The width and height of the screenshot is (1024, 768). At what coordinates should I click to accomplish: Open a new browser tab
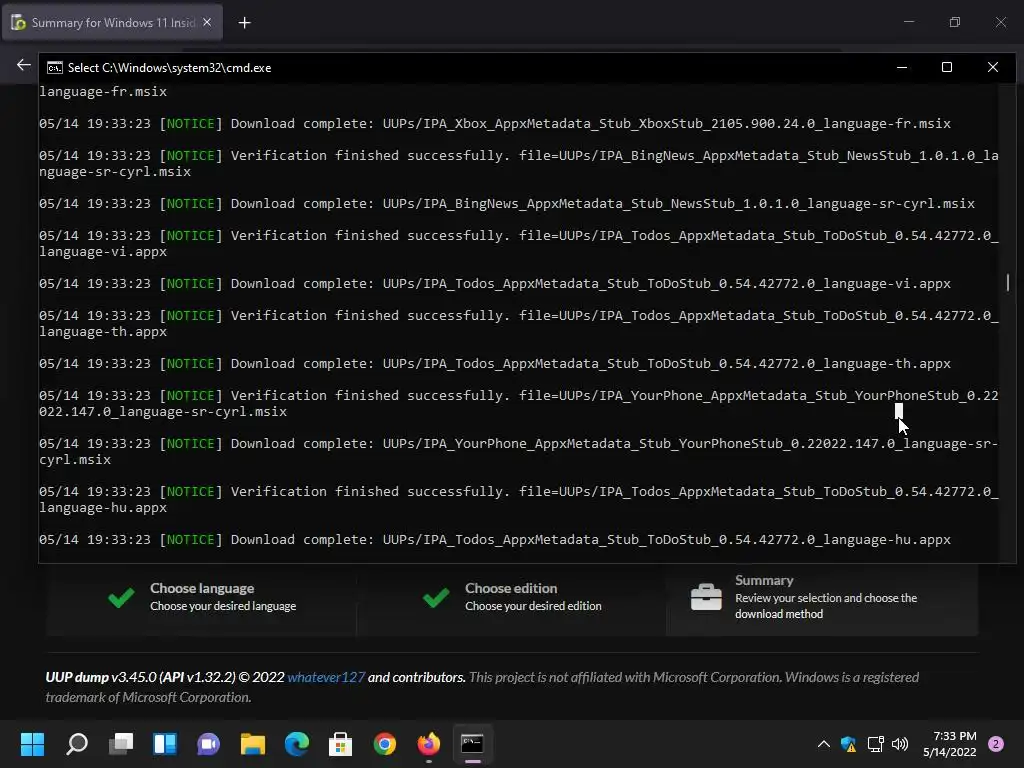[244, 23]
